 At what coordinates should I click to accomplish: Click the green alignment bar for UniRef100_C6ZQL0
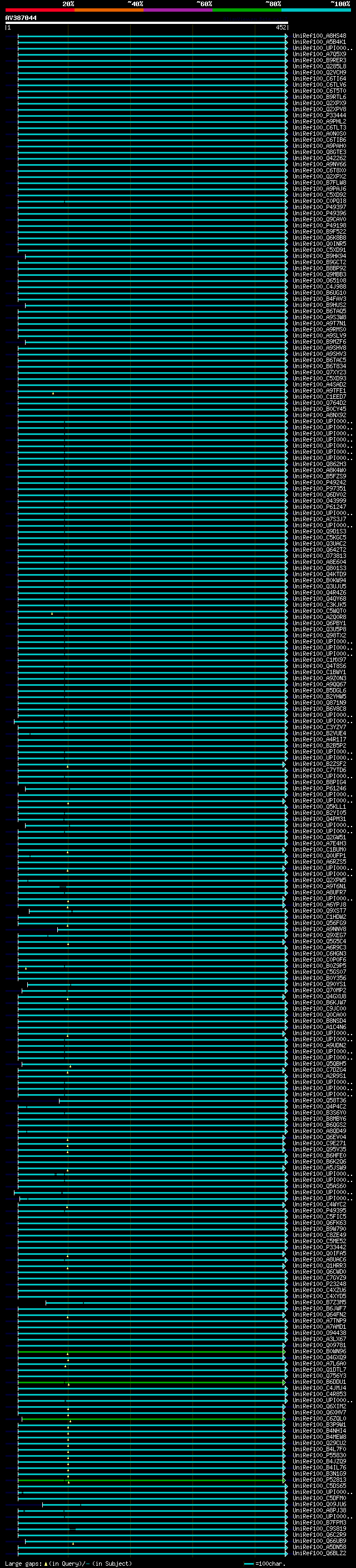[154, 1418]
